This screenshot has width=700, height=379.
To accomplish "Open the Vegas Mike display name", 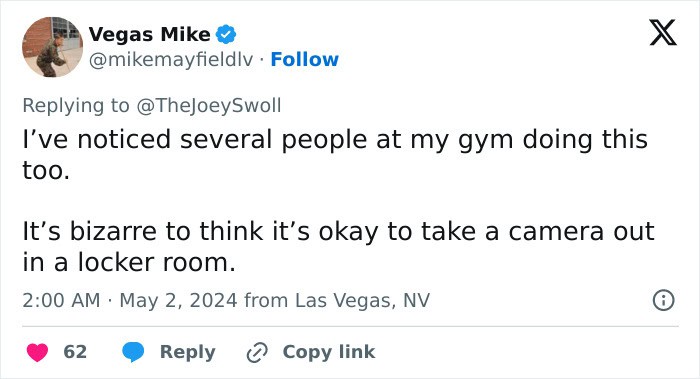I will coord(150,34).
